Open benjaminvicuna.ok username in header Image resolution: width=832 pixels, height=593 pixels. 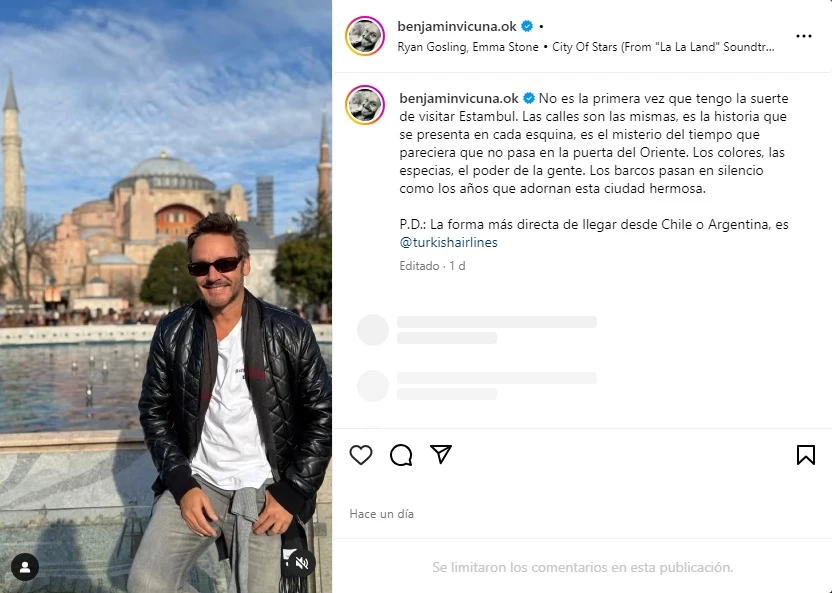(457, 26)
